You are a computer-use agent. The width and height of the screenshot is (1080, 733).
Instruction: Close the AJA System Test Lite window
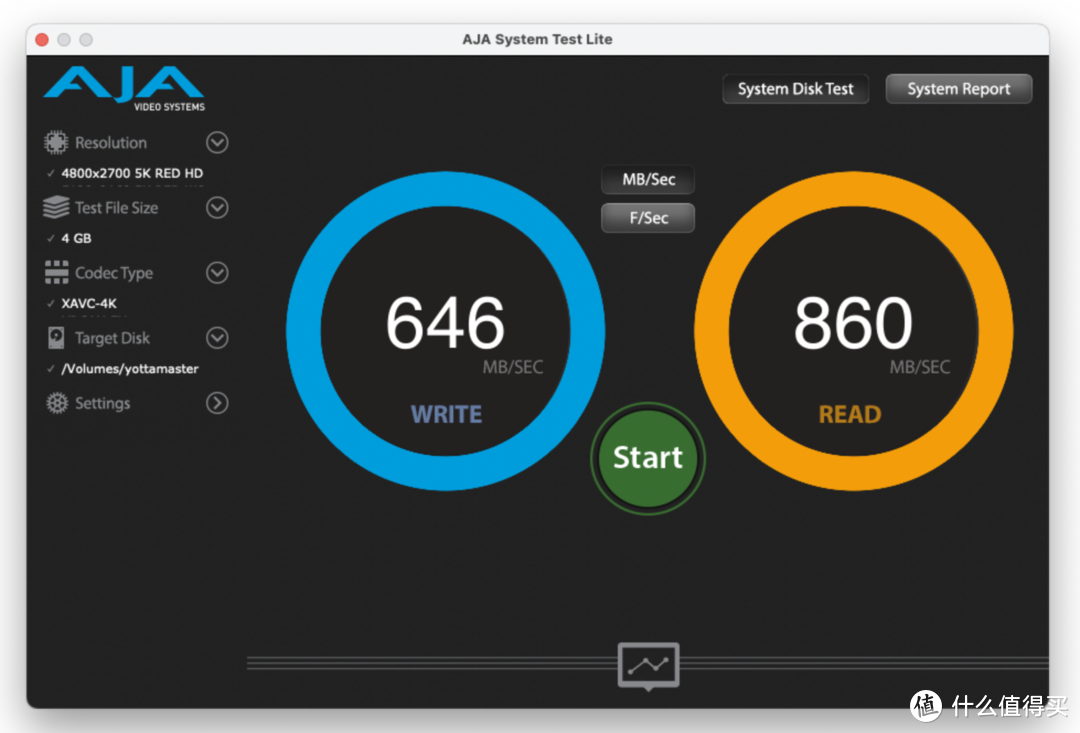coord(42,39)
